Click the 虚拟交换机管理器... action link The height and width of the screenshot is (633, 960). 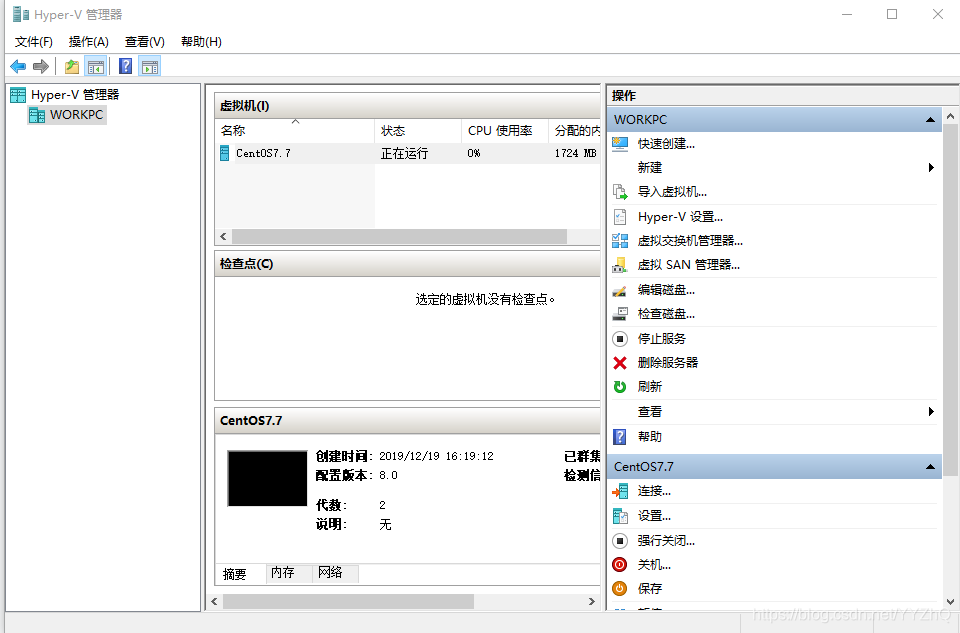690,241
